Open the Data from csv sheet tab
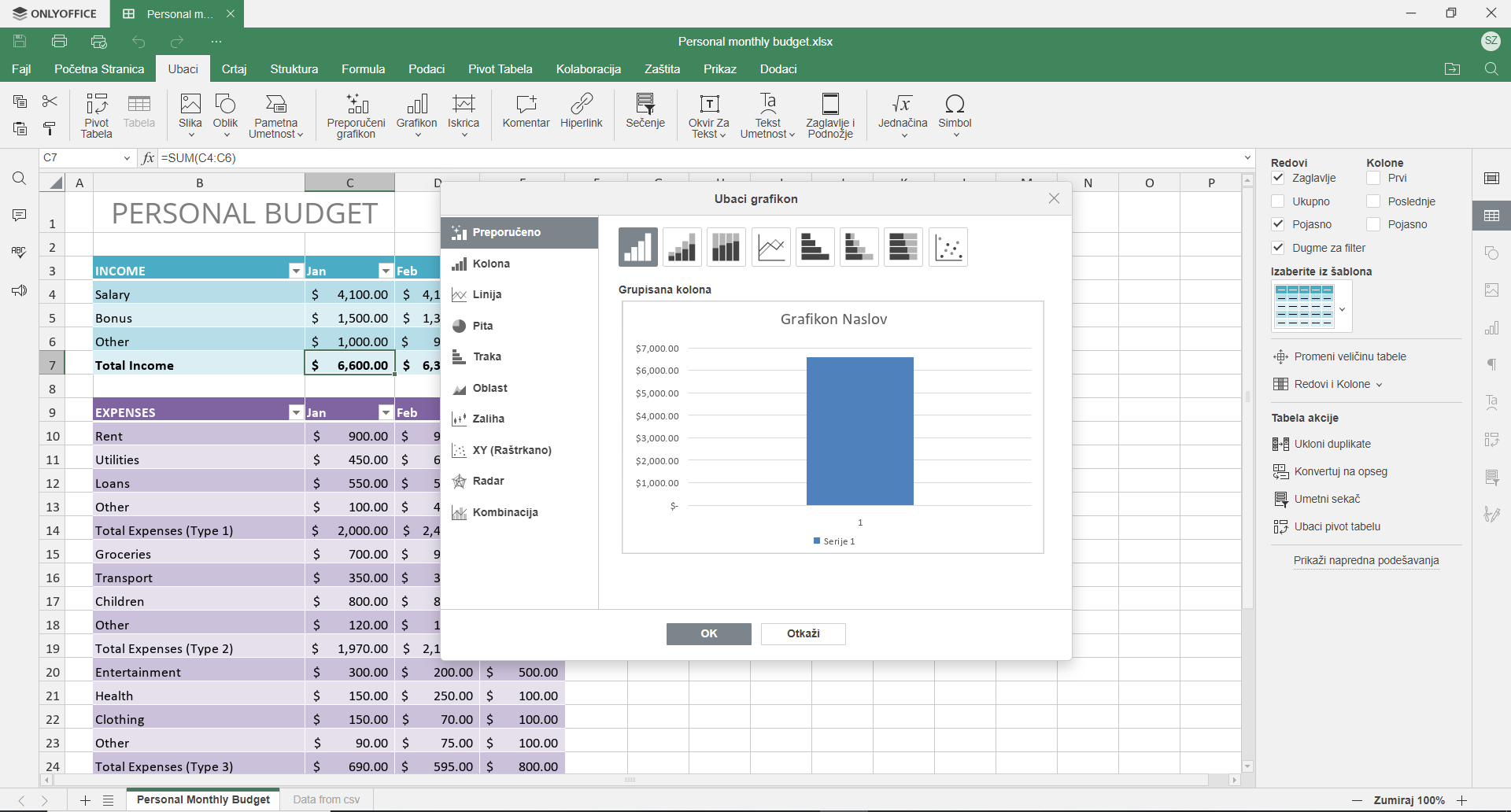1511x812 pixels. 326,799
